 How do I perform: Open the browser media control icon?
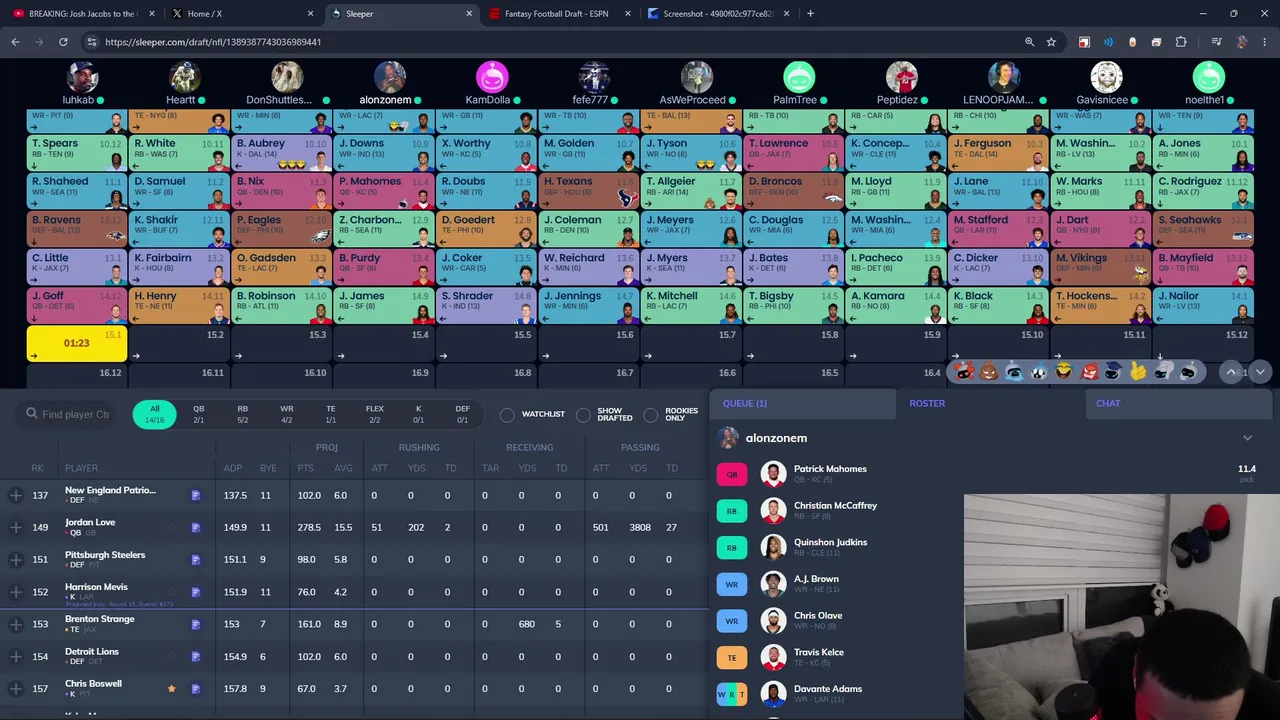click(x=1216, y=42)
